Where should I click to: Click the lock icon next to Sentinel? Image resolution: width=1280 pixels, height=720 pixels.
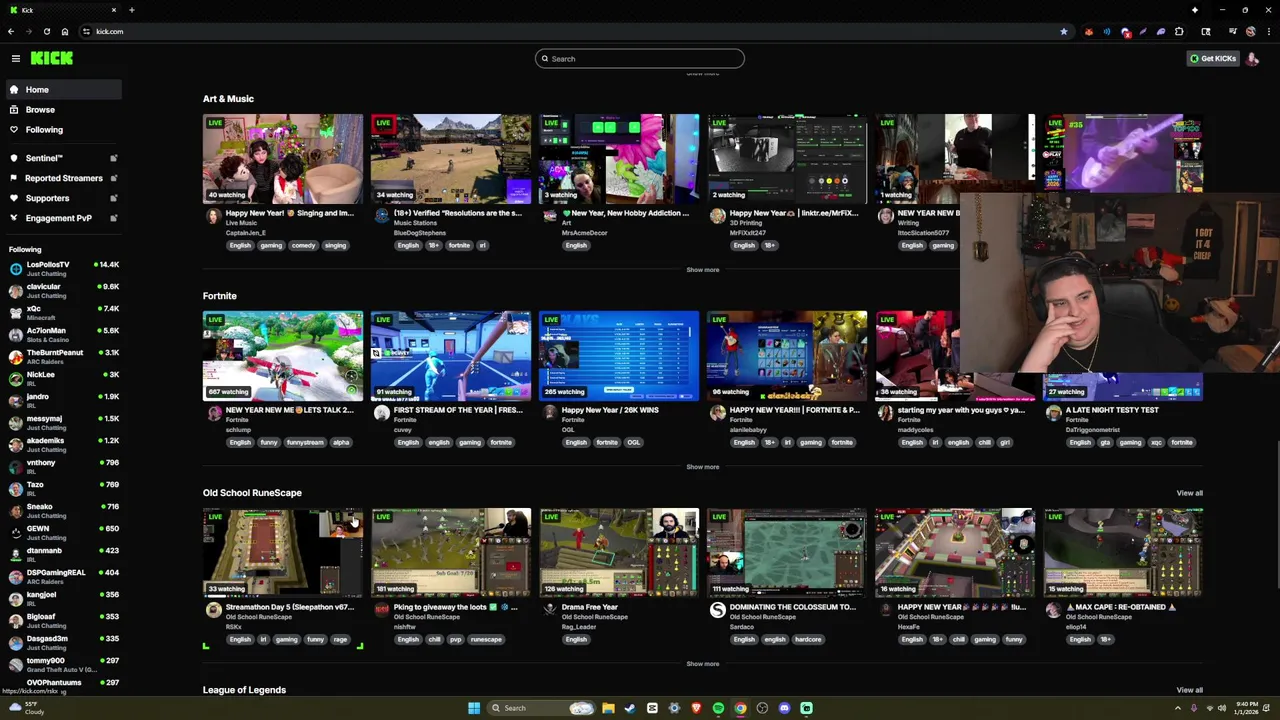pyautogui.click(x=113, y=158)
